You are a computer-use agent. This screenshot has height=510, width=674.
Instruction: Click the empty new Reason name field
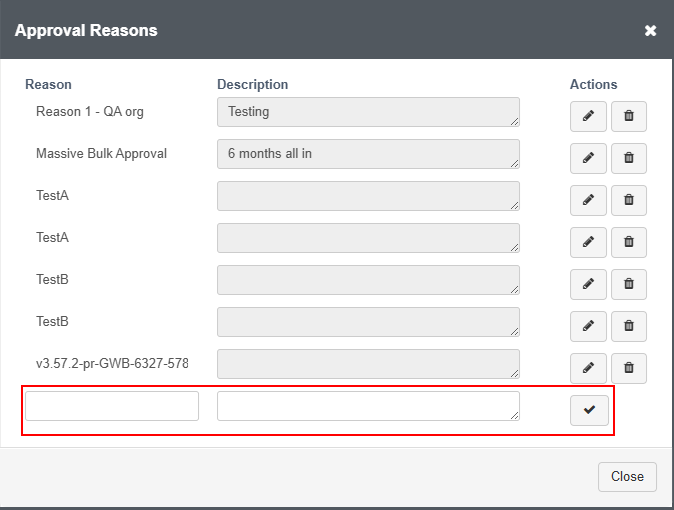(x=112, y=406)
